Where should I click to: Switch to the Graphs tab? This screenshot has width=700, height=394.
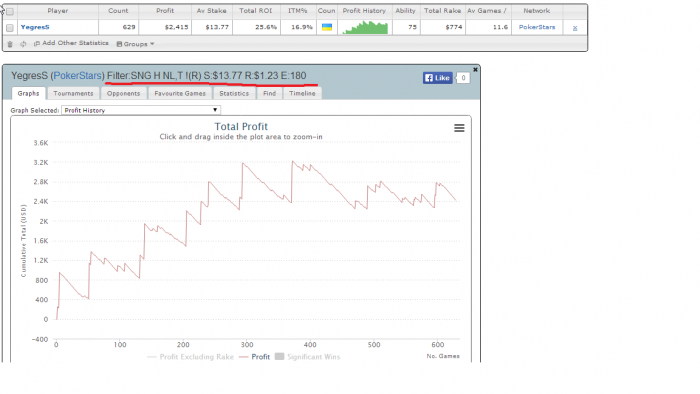[29, 93]
